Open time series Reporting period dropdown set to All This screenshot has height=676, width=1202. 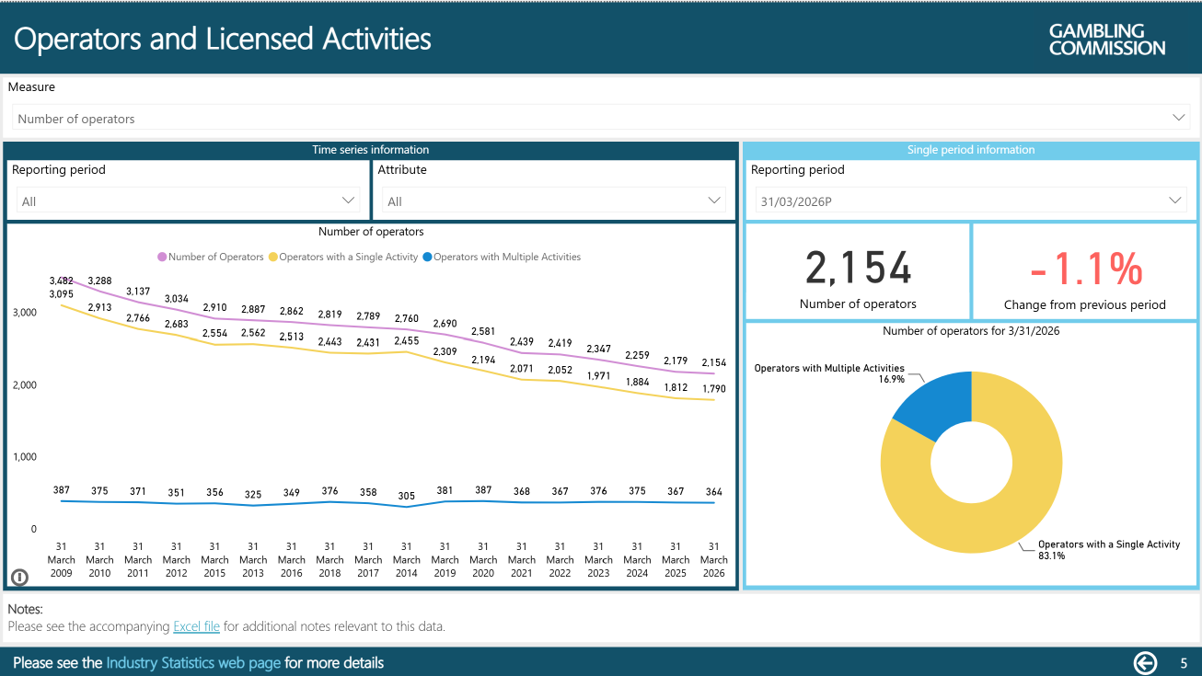[x=188, y=201]
